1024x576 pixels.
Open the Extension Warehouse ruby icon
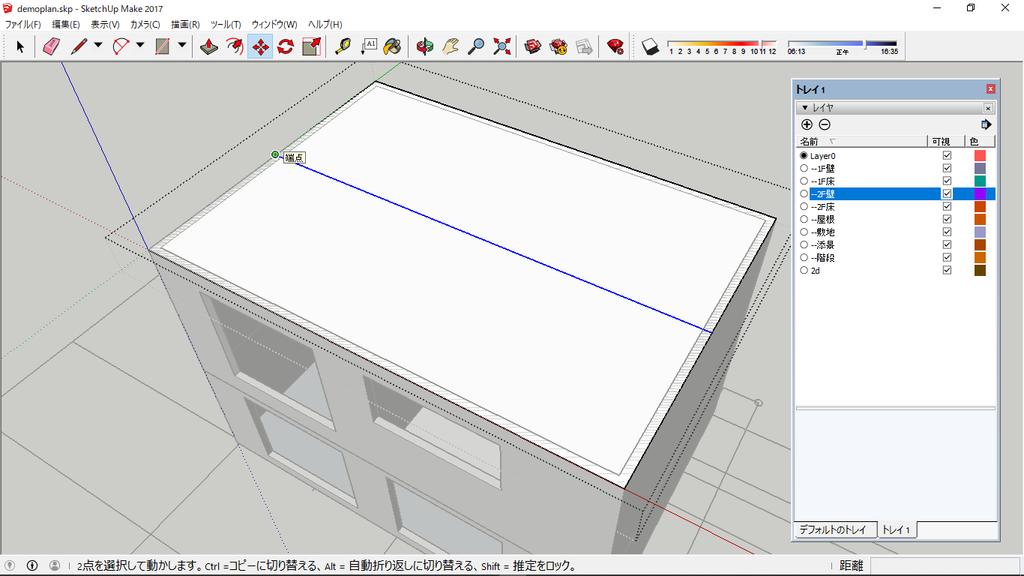pos(615,46)
